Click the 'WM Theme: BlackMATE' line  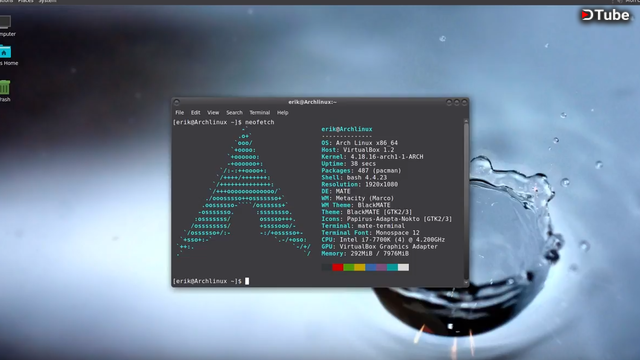tap(356, 205)
